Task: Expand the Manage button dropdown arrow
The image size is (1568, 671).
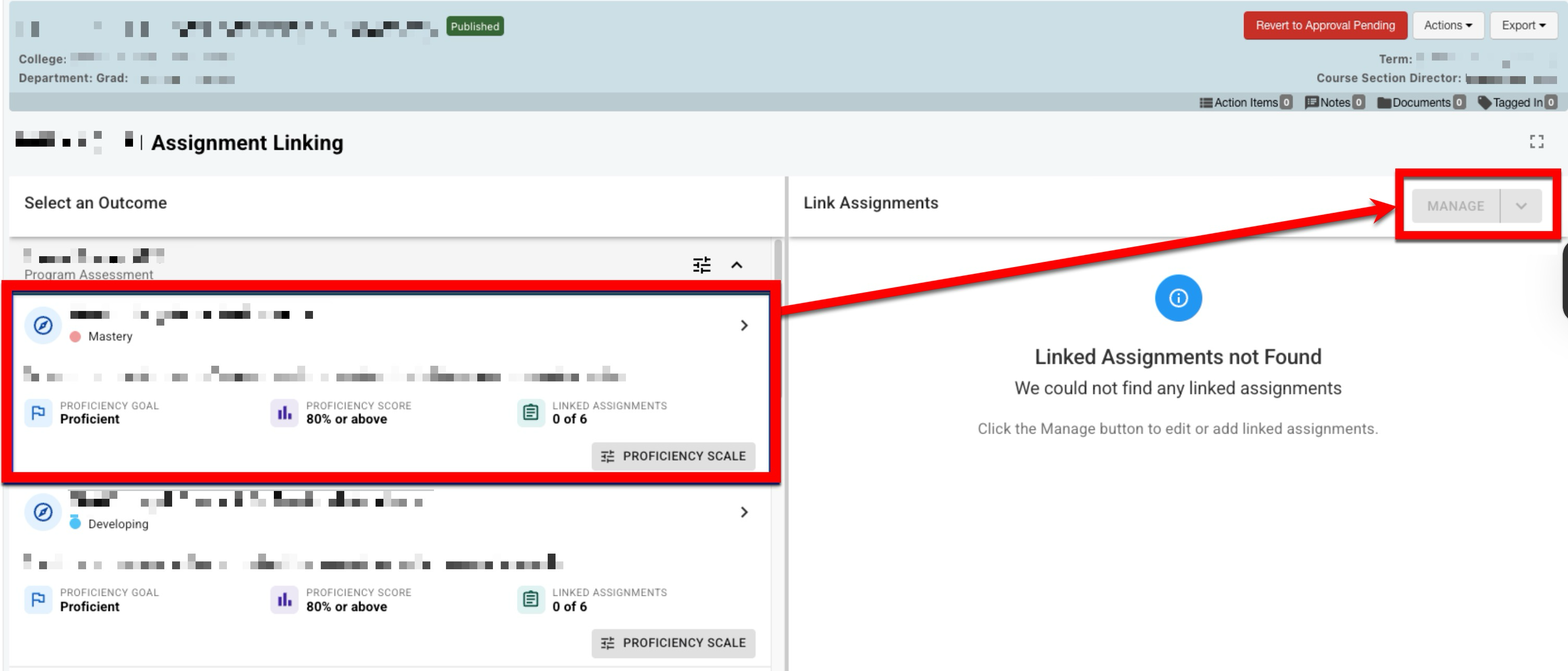Action: pos(1521,206)
